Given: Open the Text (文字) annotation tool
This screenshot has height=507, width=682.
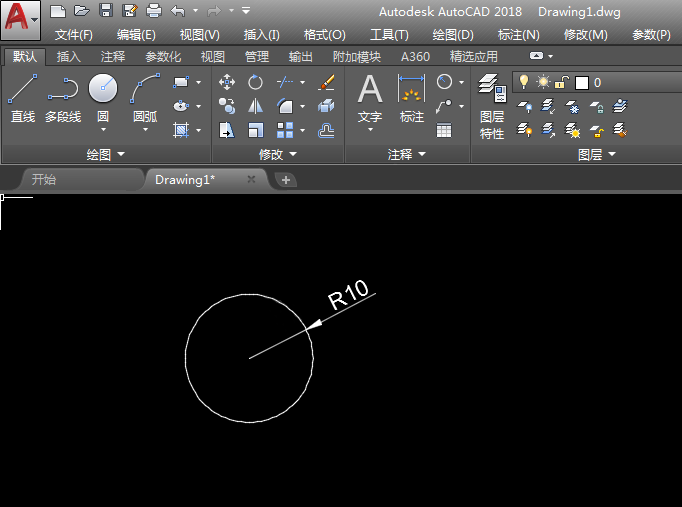Looking at the screenshot, I should click(370, 98).
